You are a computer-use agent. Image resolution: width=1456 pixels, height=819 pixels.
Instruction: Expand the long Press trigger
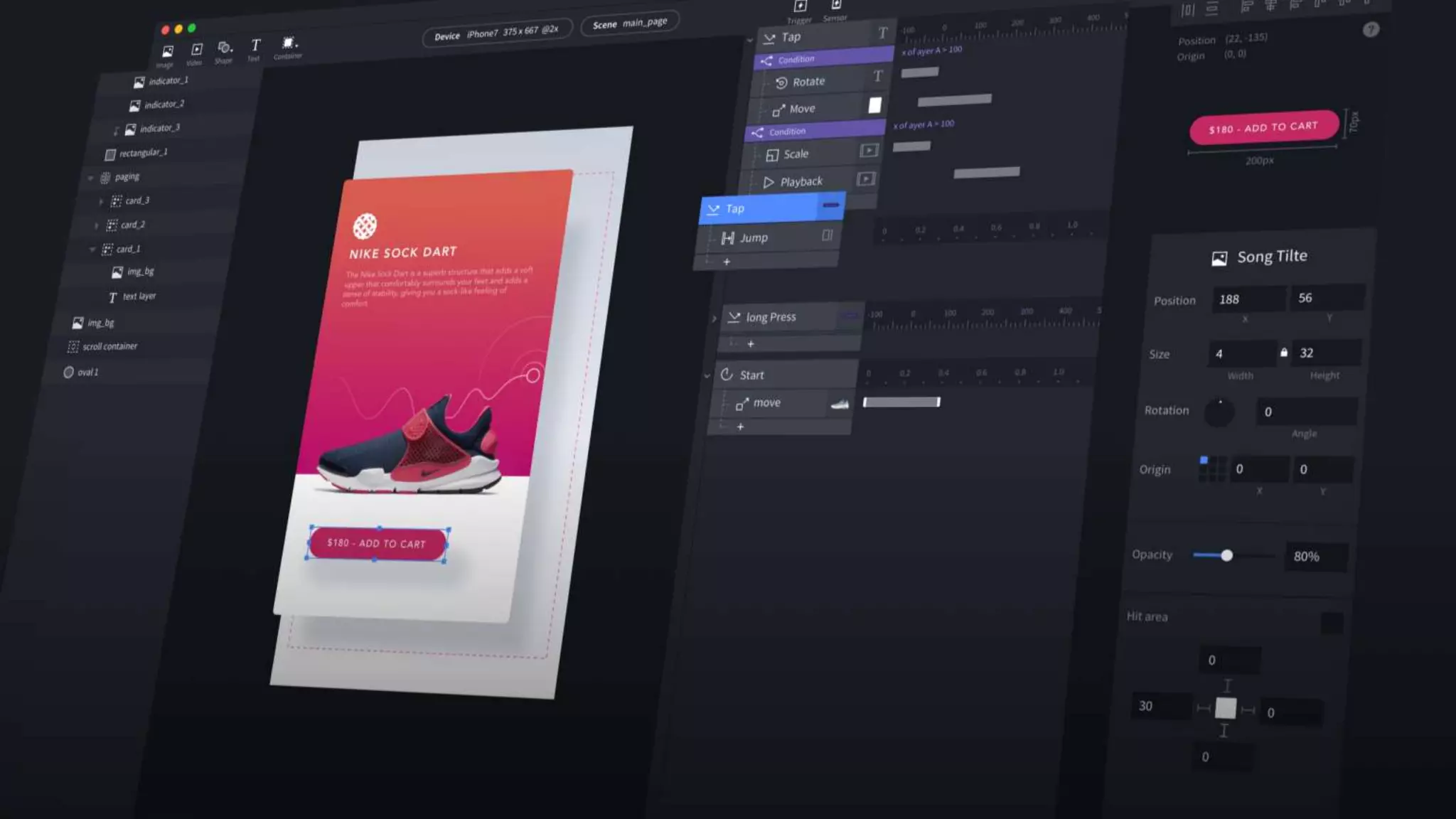tap(714, 318)
